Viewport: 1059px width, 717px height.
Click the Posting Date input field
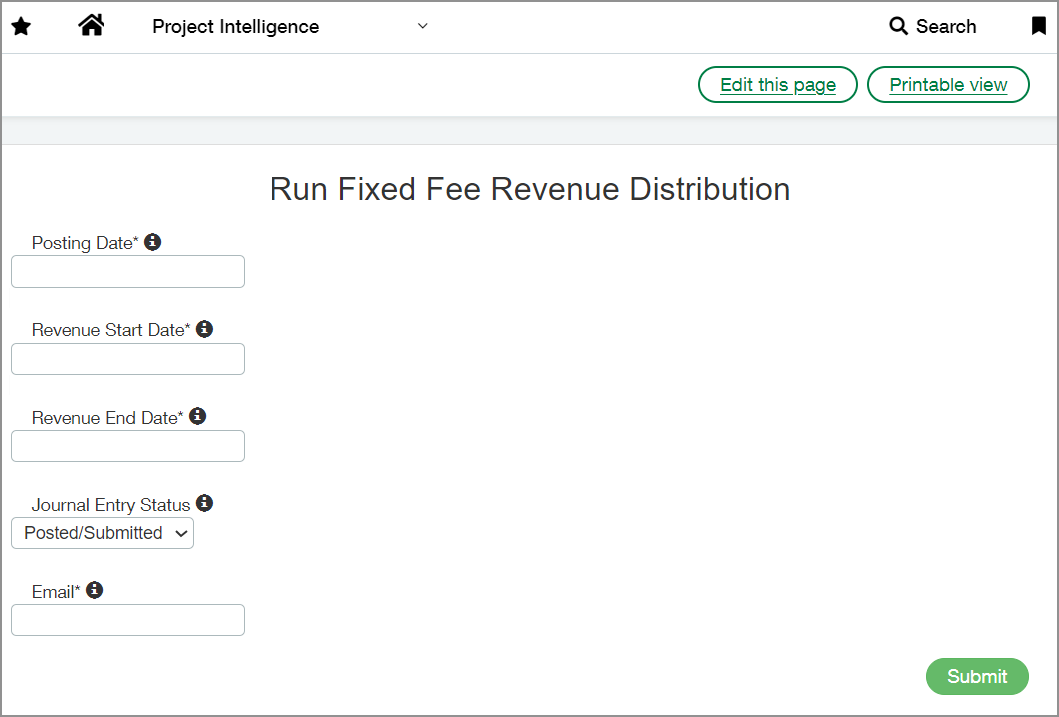127,271
